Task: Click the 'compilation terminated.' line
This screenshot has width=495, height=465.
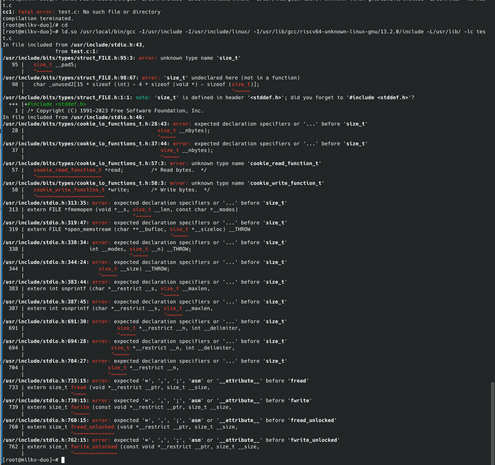Action: pyautogui.click(x=37, y=19)
